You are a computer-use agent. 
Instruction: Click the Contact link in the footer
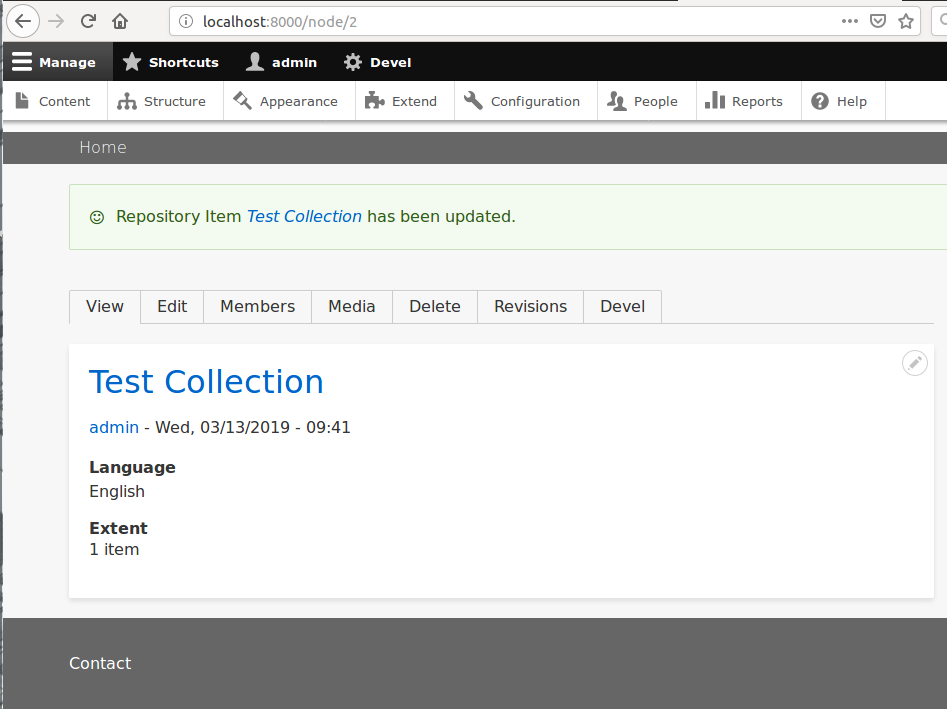tap(100, 663)
